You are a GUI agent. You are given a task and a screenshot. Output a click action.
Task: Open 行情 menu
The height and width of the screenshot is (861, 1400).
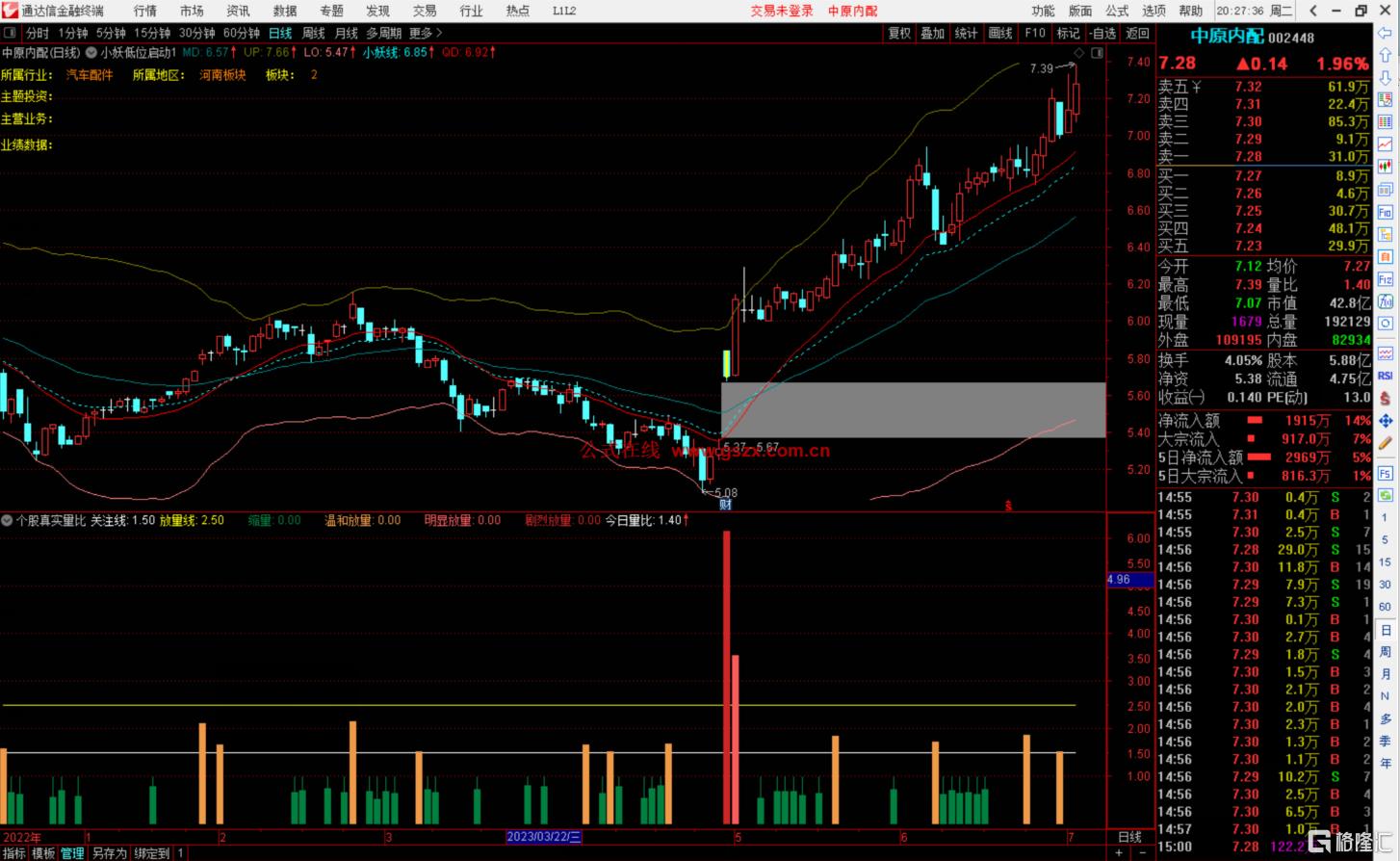click(145, 11)
